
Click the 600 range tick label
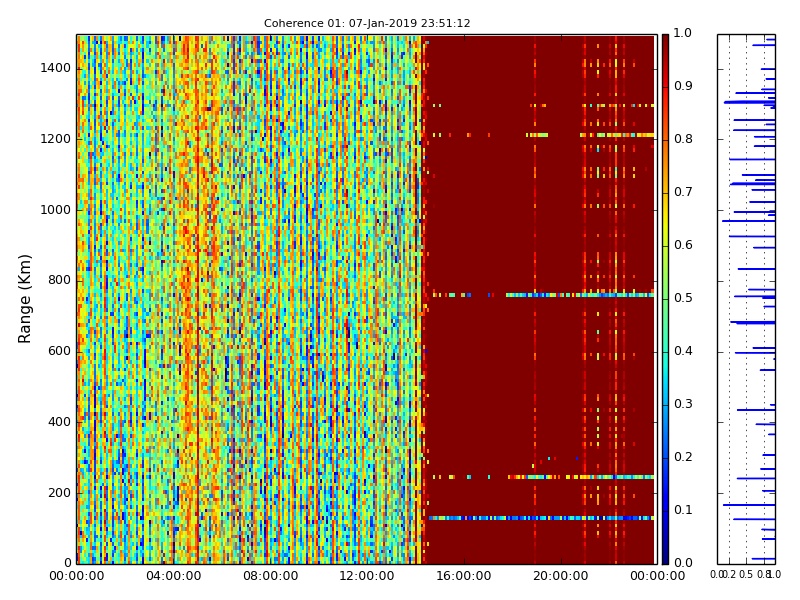[60, 351]
